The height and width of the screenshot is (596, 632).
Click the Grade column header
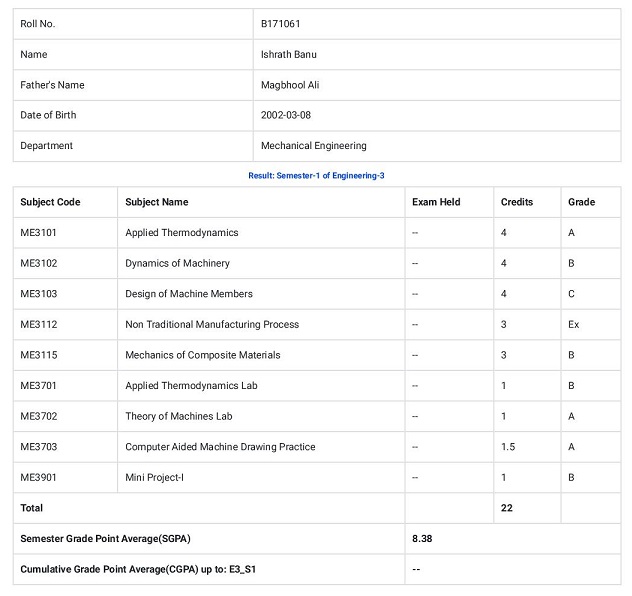pyautogui.click(x=581, y=202)
